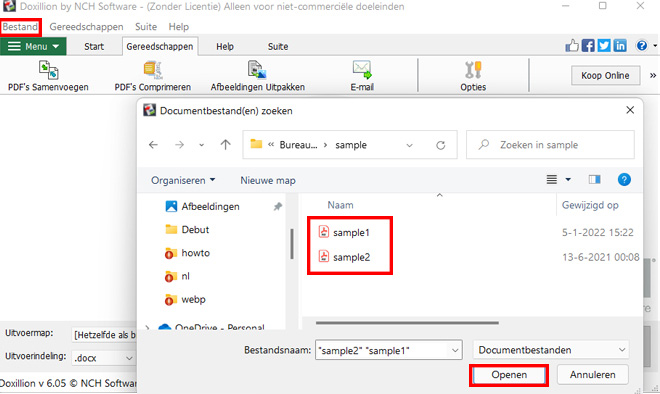
Task: Toggle the preview pane icon
Action: pyautogui.click(x=594, y=180)
